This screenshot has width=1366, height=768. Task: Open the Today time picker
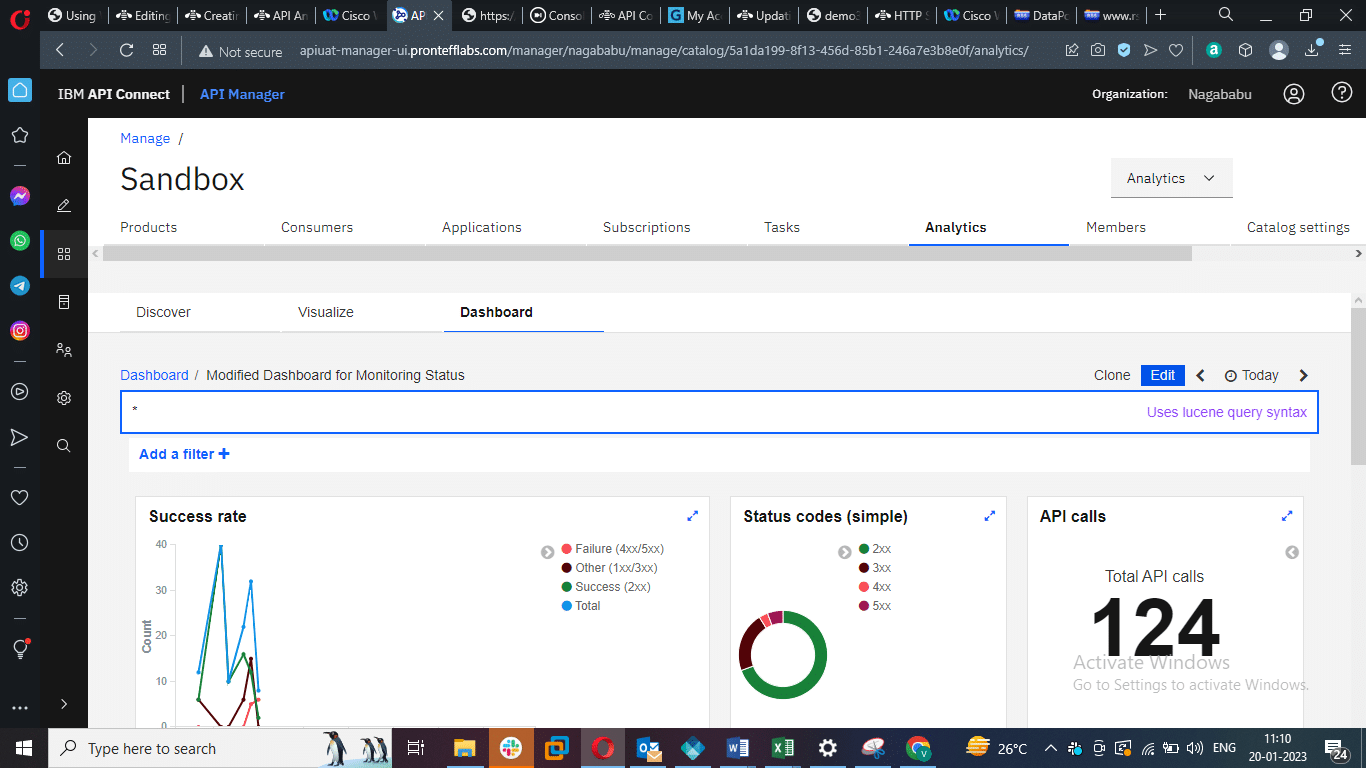pos(1252,375)
